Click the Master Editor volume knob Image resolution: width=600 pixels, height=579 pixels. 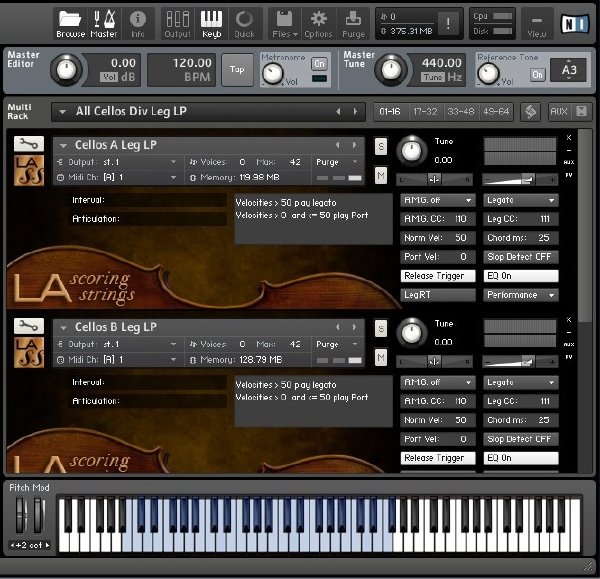click(x=67, y=70)
